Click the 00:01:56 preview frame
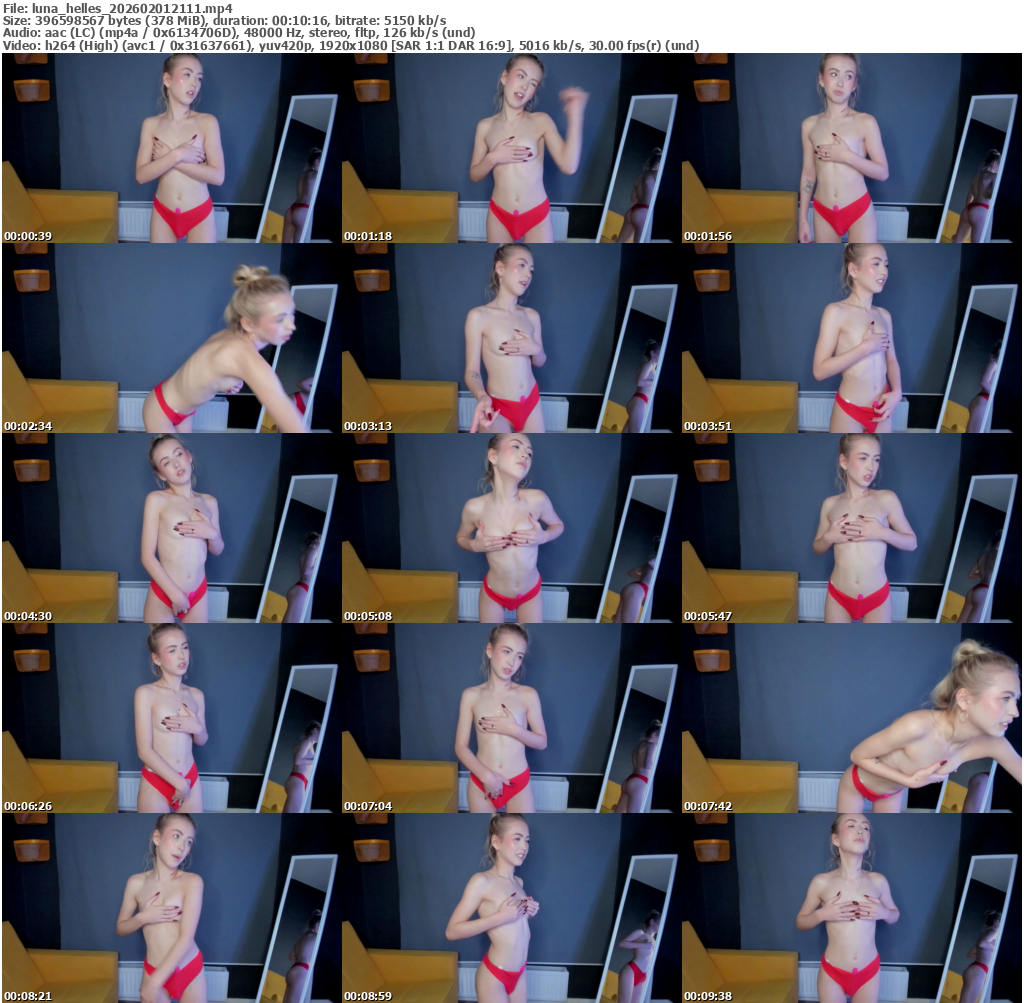This screenshot has width=1024, height=1003. point(851,148)
